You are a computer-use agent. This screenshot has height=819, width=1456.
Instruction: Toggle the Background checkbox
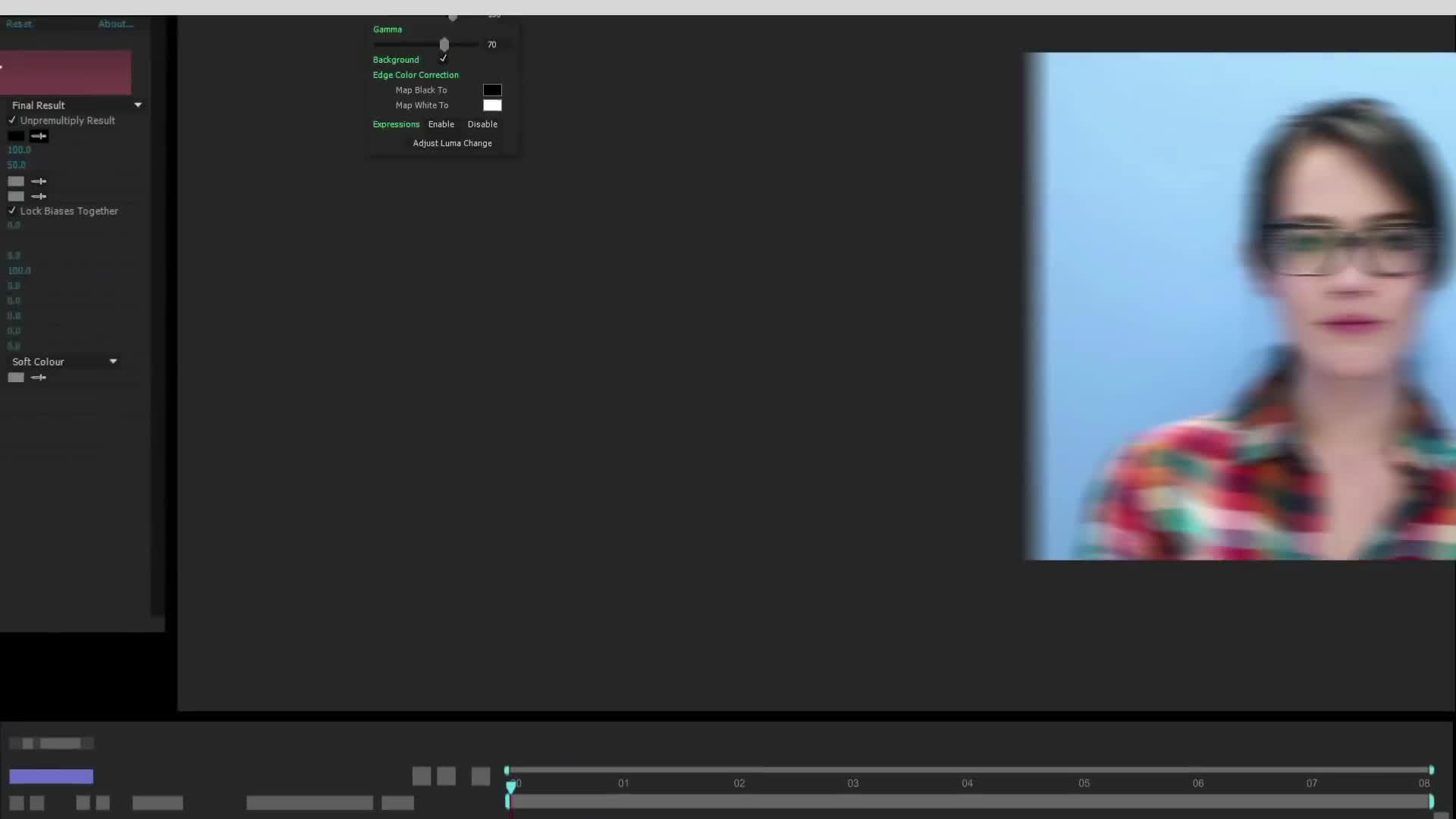tap(444, 59)
